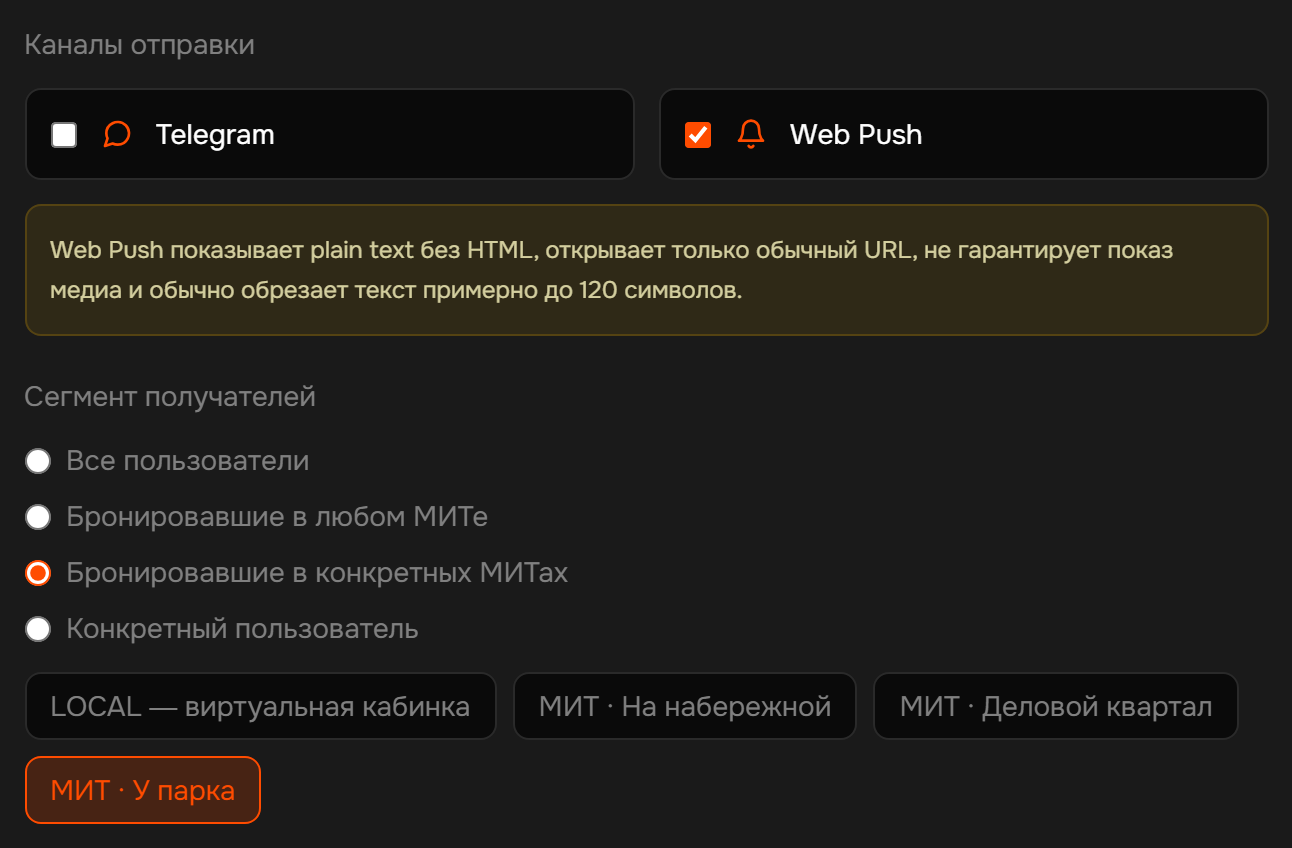Click the 'Telegram' channel label text
This screenshot has height=848, width=1292.
[x=215, y=134]
